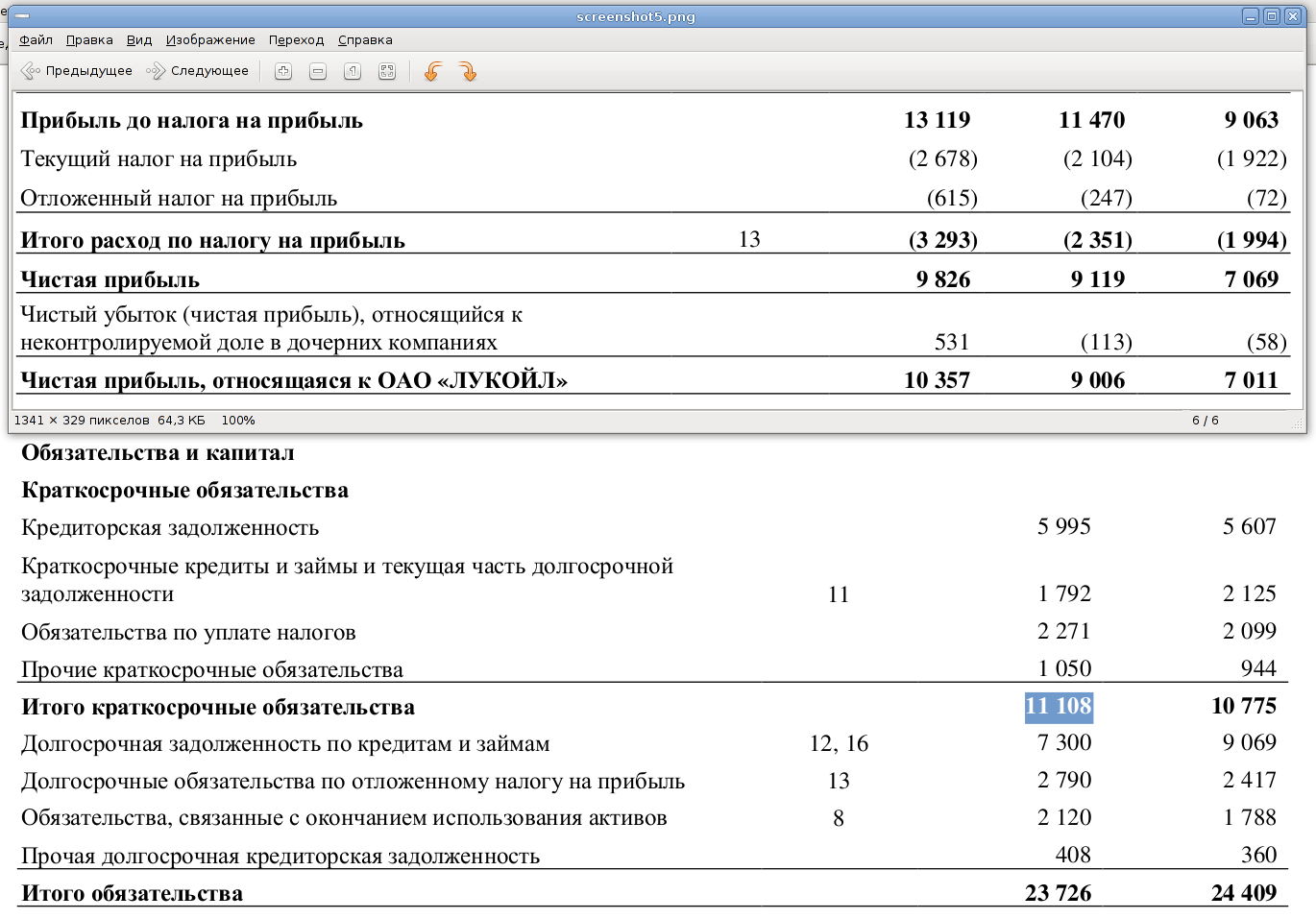This screenshot has width=1316, height=919.
Task: Click the value 13 119
Action: (x=937, y=120)
